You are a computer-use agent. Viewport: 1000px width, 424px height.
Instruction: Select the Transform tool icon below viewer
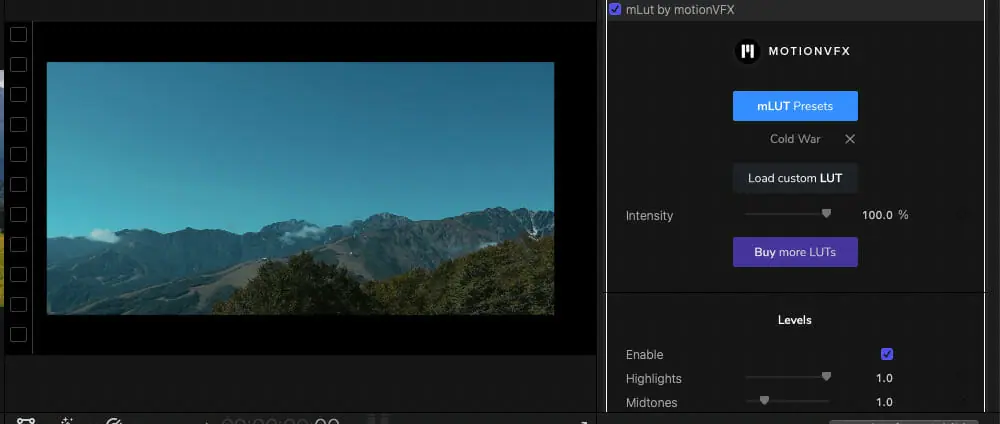point(26,421)
